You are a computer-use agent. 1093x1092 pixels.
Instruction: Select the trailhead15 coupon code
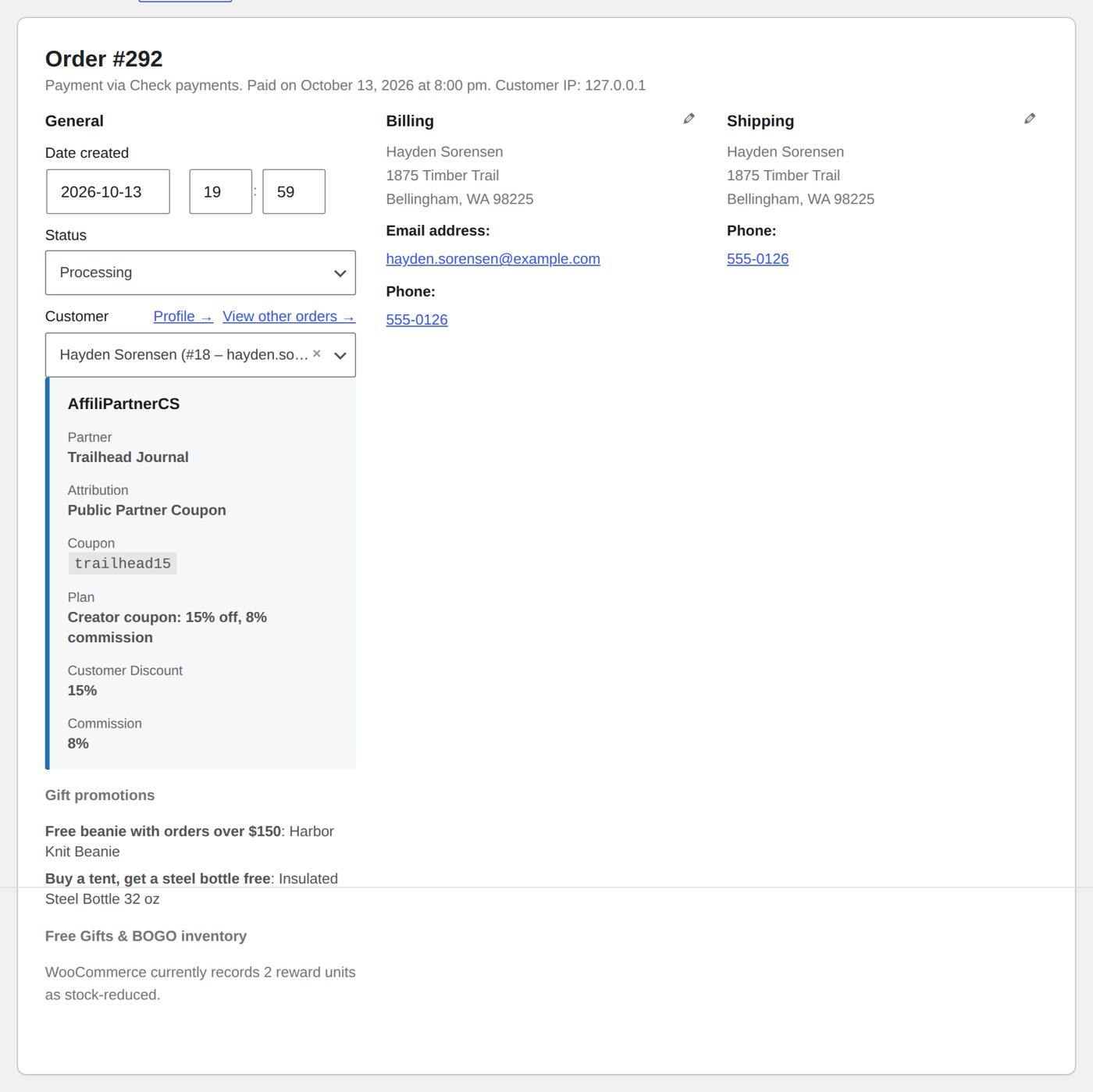[123, 564]
